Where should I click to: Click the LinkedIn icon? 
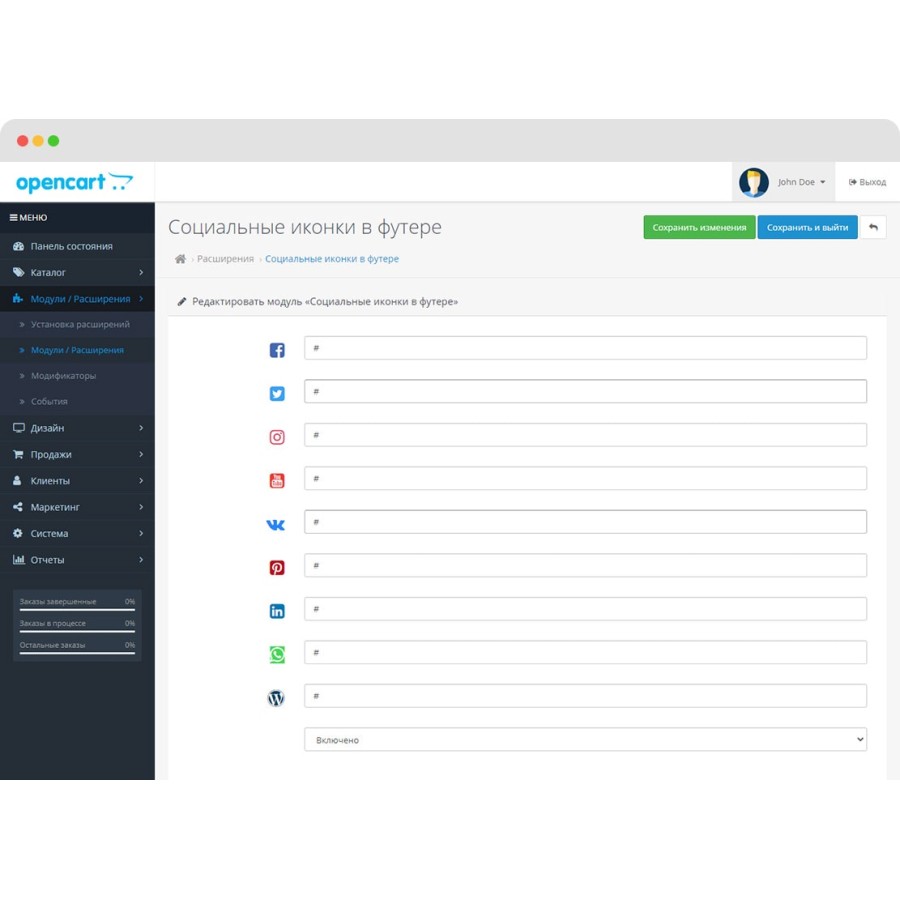click(277, 611)
